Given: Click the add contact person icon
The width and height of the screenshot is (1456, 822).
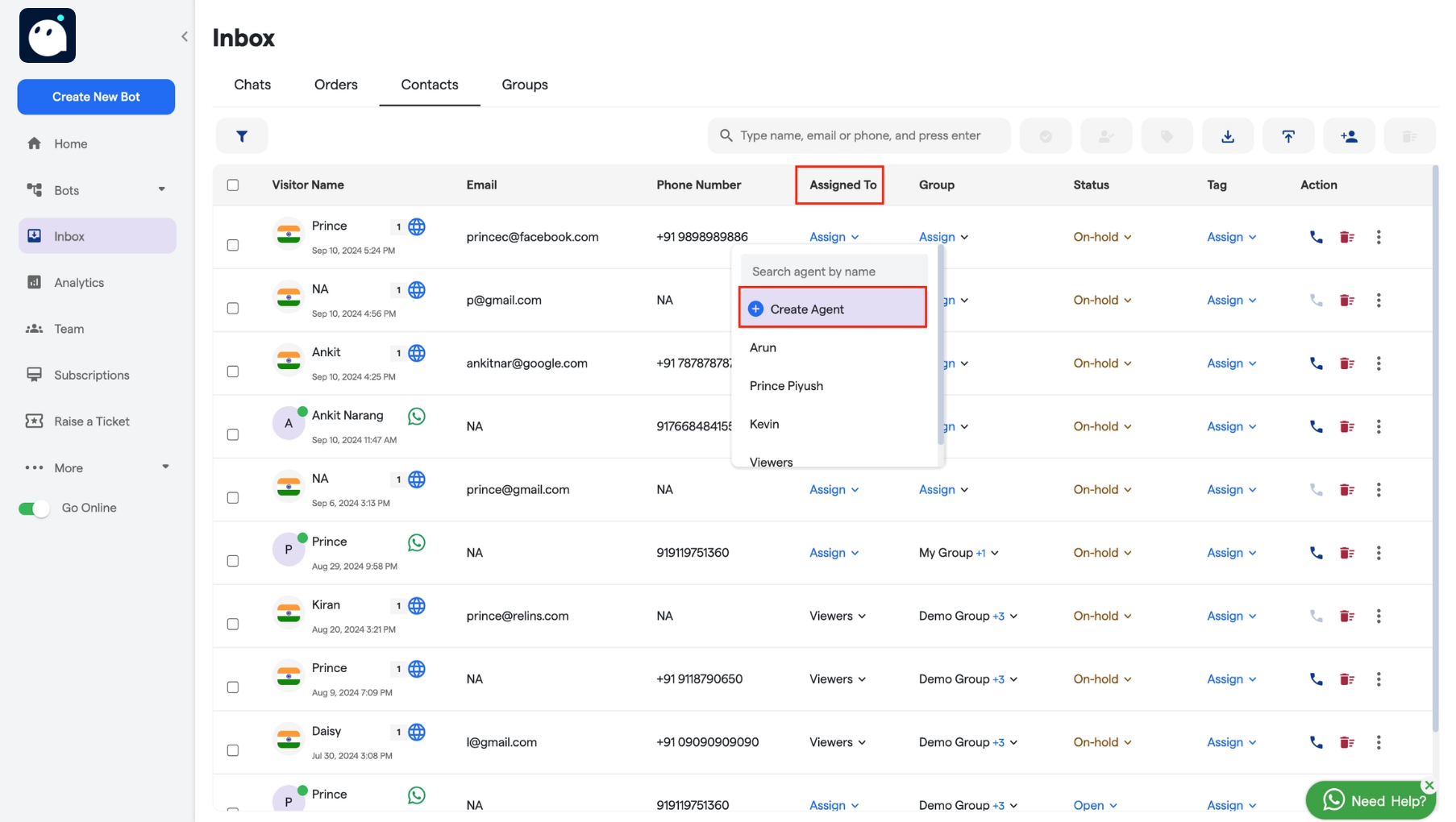Looking at the screenshot, I should tap(1349, 136).
